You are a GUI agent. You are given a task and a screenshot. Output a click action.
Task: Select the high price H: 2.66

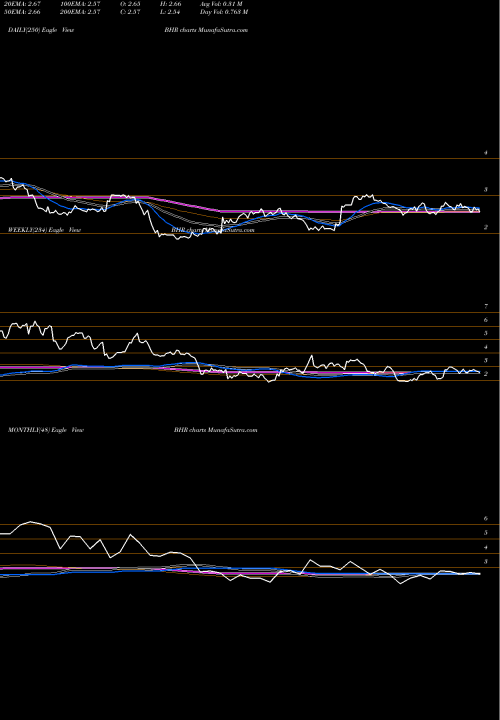coord(170,4)
